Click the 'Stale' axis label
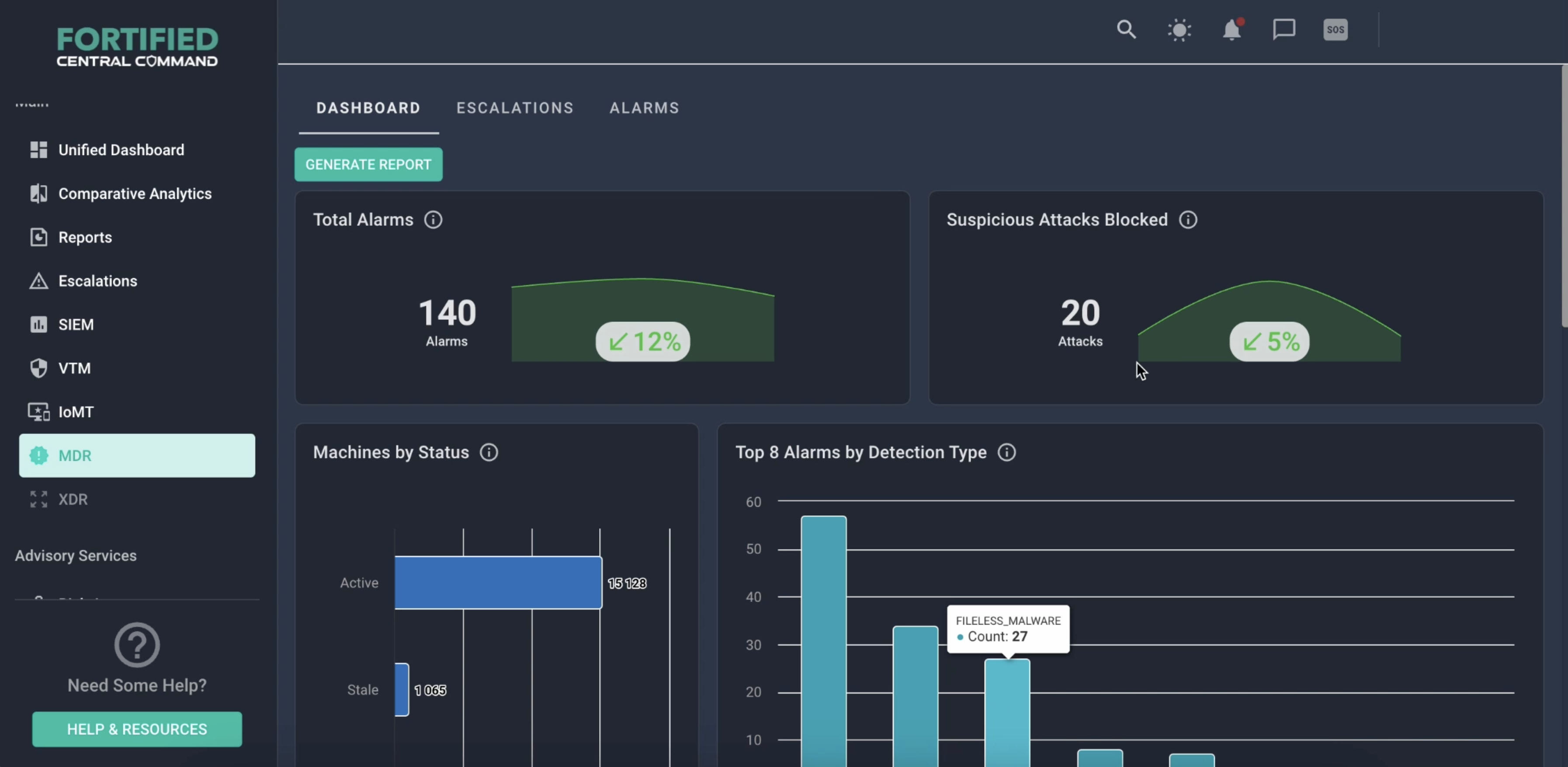The height and width of the screenshot is (767, 1568). tap(363, 690)
